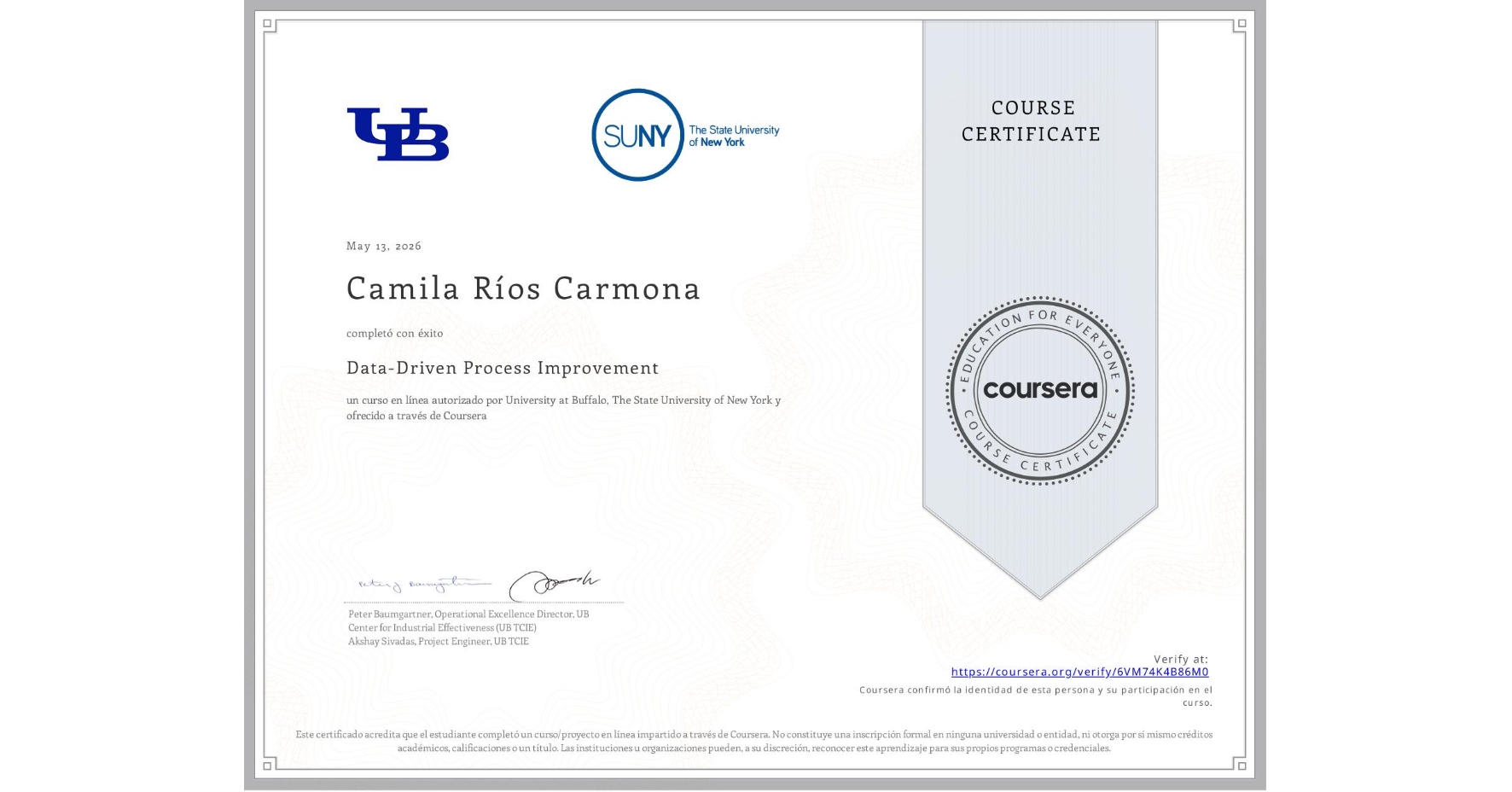Click Peter Baumgartner's signature
1512x792 pixels.
pos(424,585)
